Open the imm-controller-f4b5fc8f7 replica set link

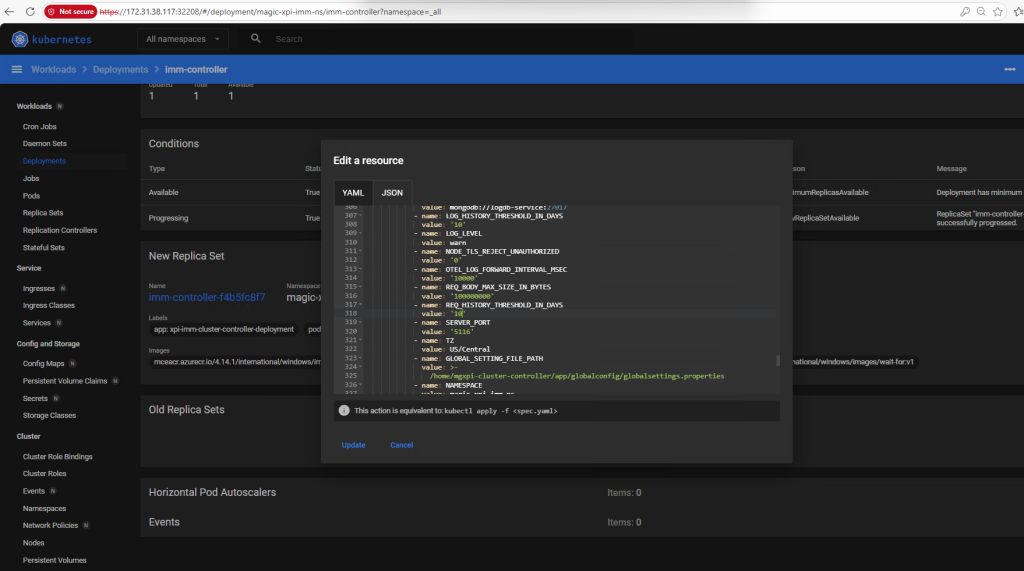pos(207,297)
